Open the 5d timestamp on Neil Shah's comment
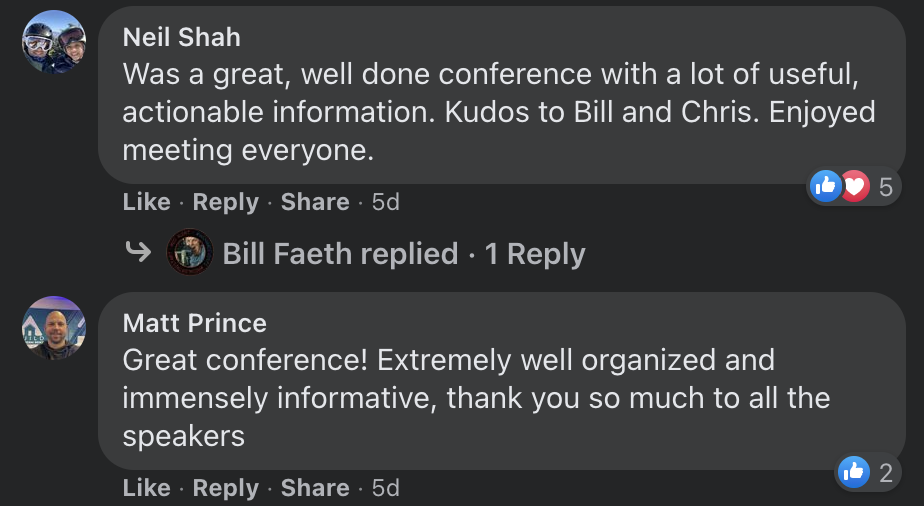 point(385,202)
